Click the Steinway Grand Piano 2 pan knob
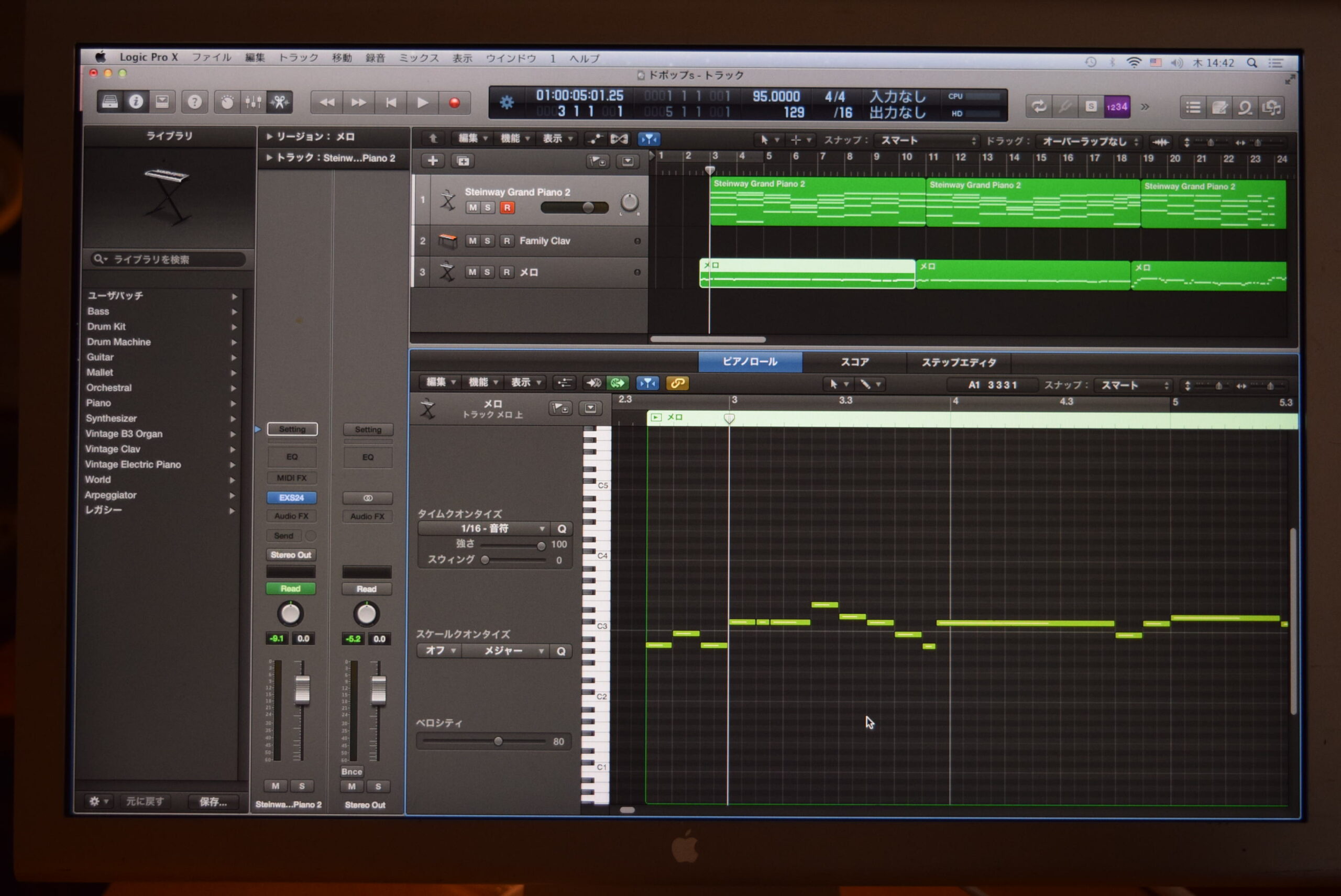The height and width of the screenshot is (896, 1341). click(629, 202)
